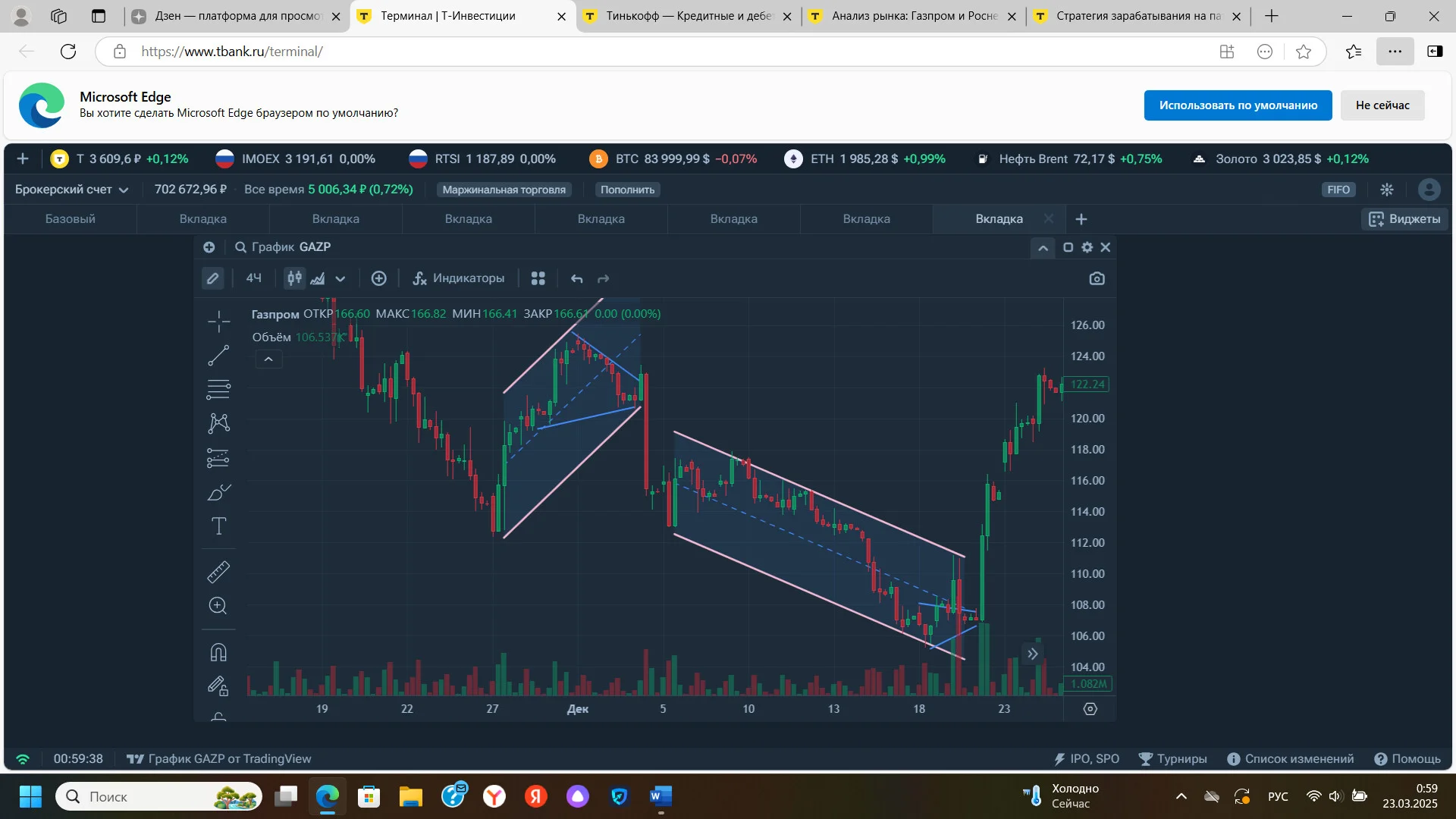This screenshot has width=1456, height=819.
Task: Click the Маржинальная торговля button
Action: coord(504,190)
